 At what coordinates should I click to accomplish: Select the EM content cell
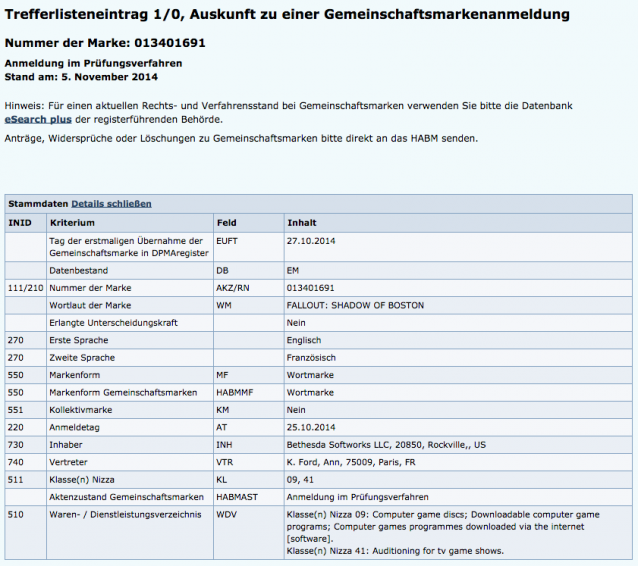tap(458, 271)
